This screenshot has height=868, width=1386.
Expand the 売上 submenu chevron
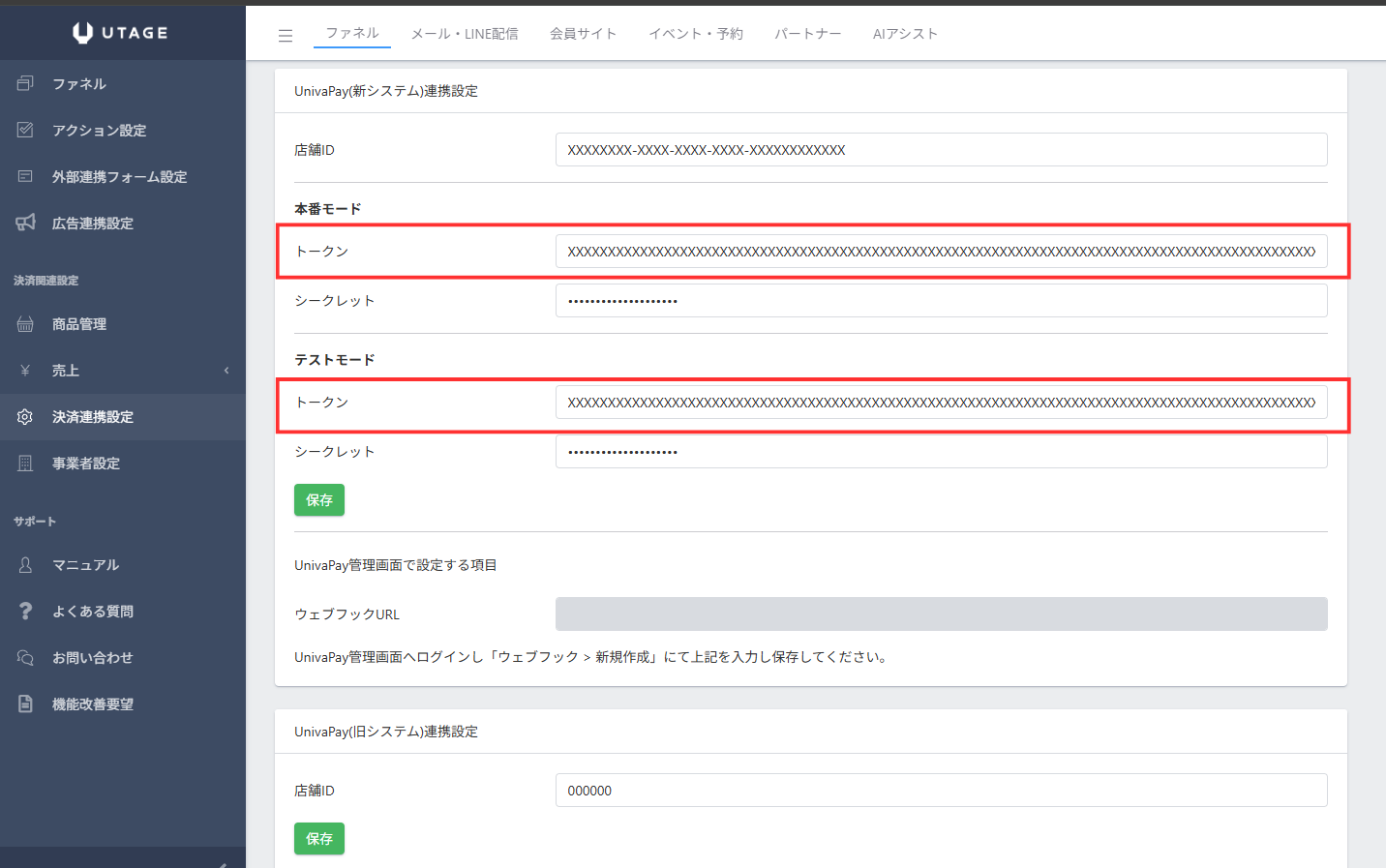[226, 371]
